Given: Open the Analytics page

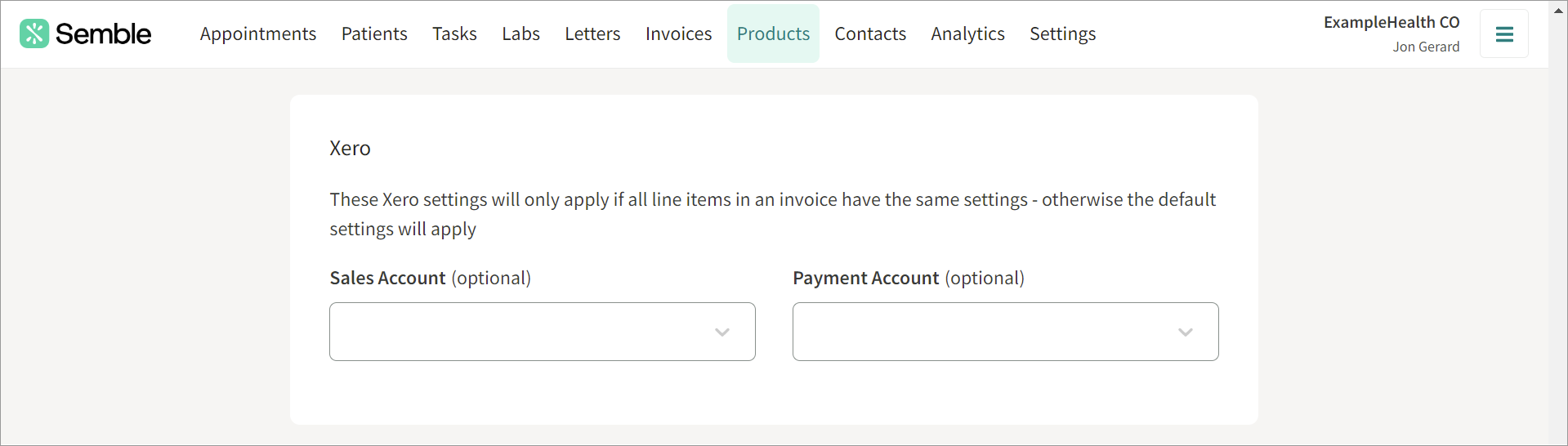Looking at the screenshot, I should 967,33.
